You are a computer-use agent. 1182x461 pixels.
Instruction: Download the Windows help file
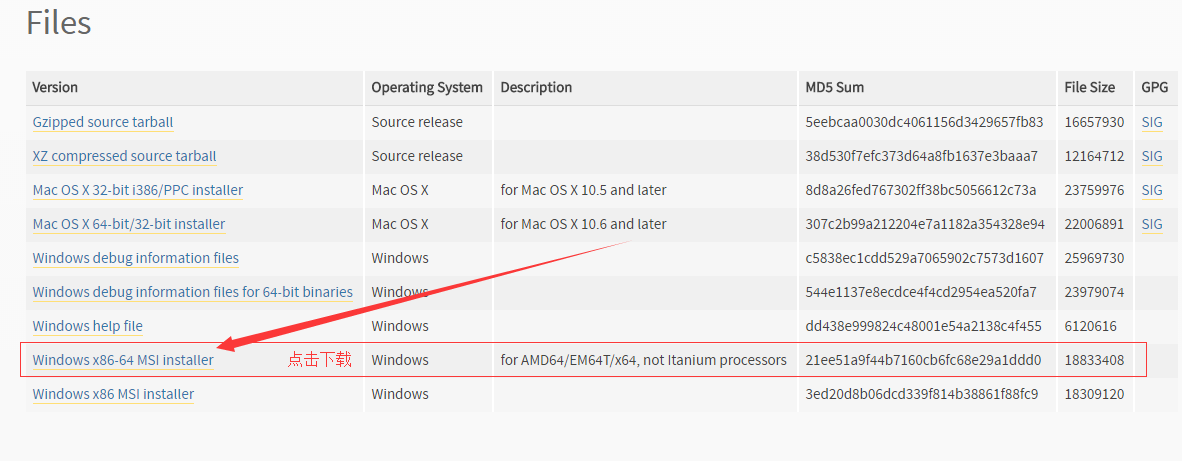click(87, 325)
